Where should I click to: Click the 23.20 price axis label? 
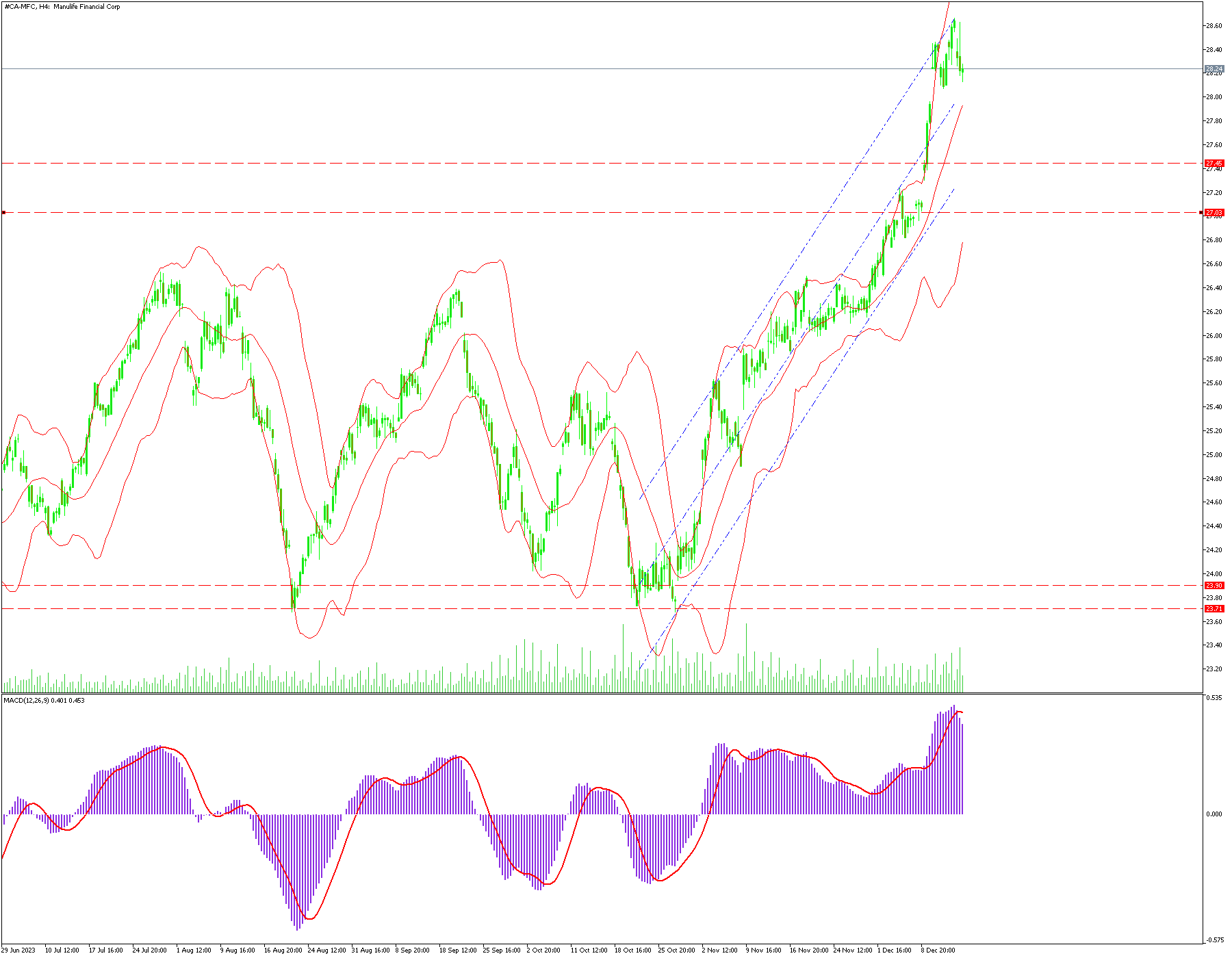(1214, 669)
